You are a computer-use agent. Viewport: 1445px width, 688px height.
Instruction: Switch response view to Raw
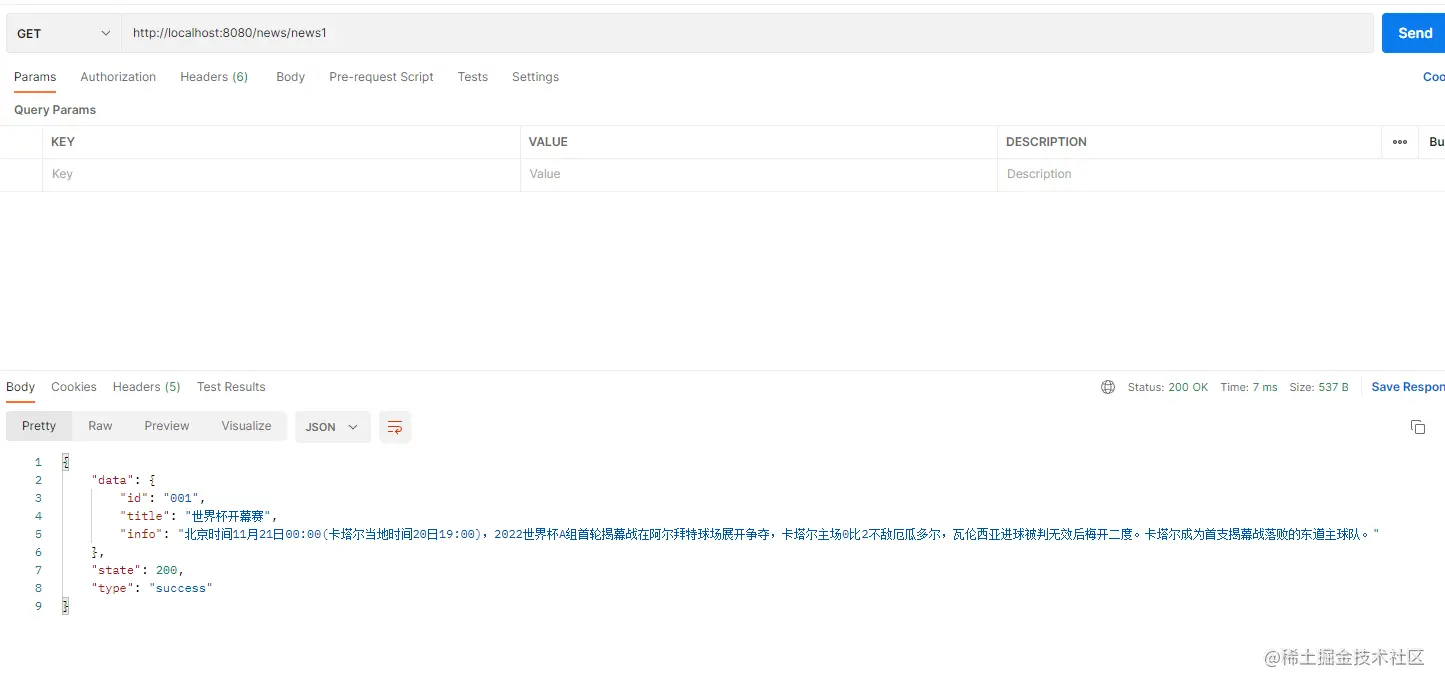point(100,426)
